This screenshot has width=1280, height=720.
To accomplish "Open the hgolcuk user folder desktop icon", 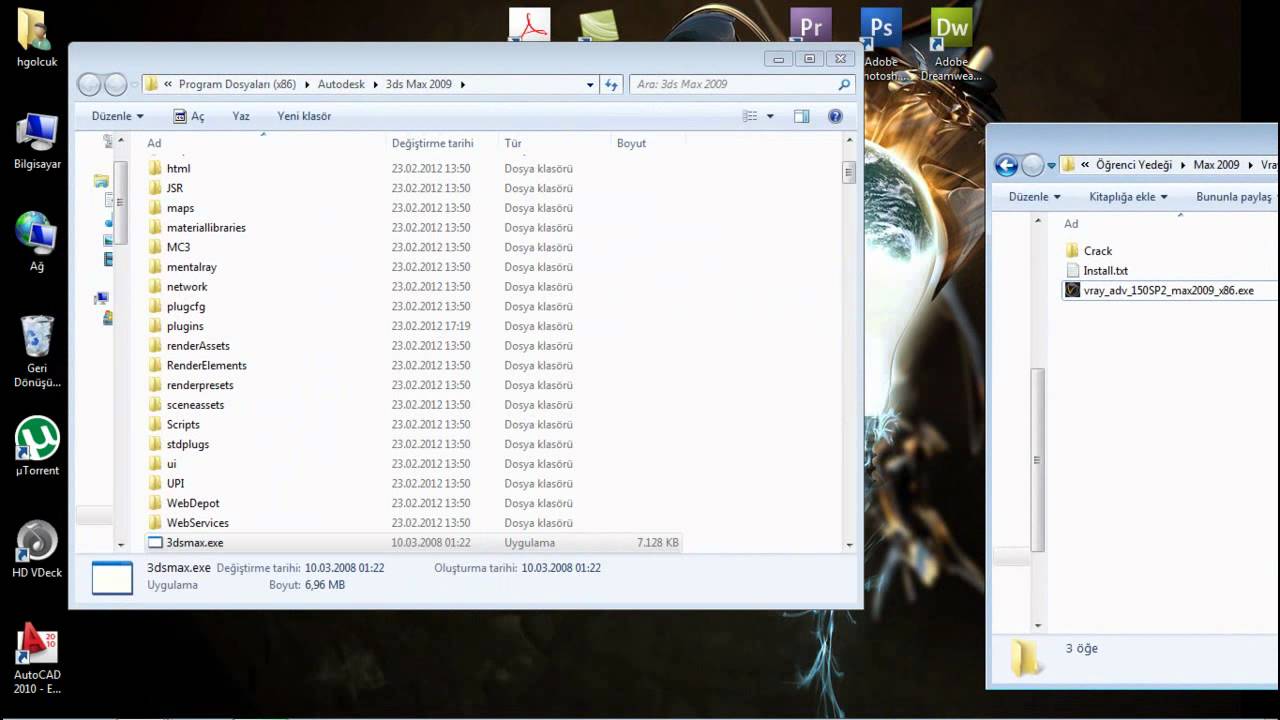I will coord(37,38).
